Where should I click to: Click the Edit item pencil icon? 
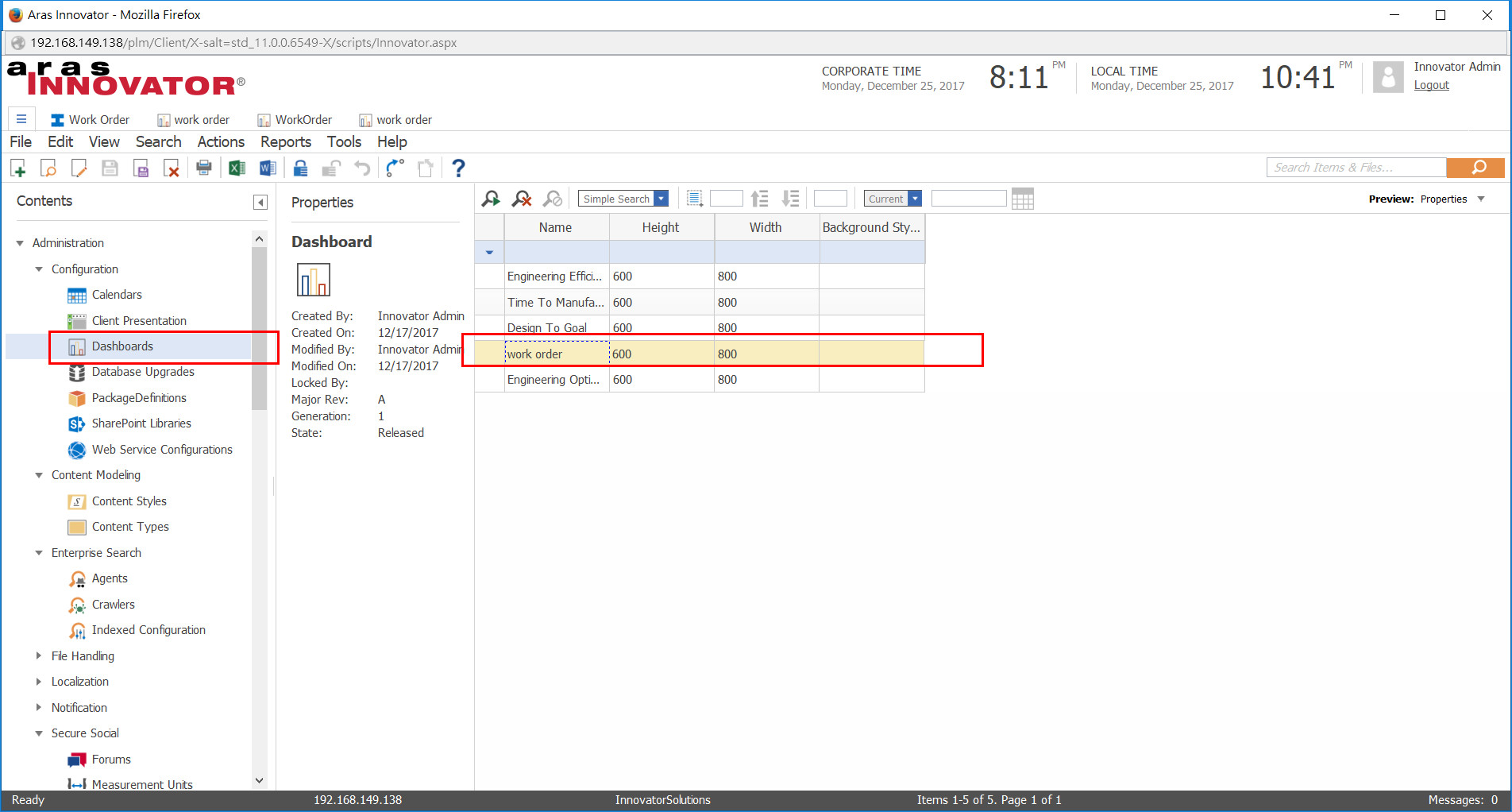click(x=79, y=168)
